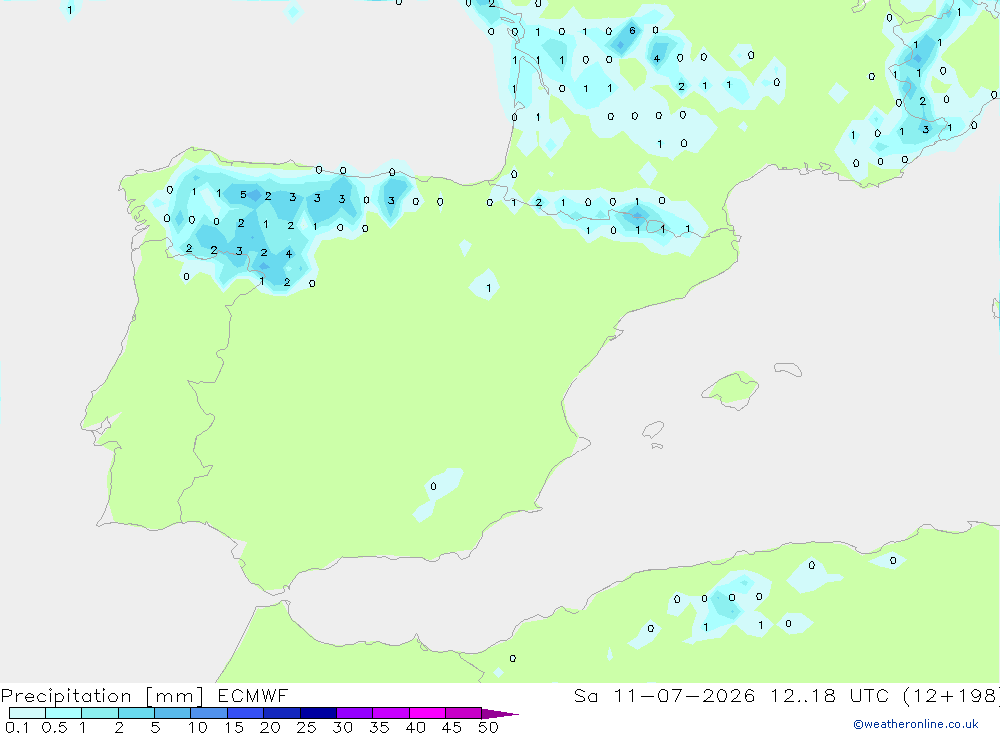Click the legend label '40'
Screen dimensions: 1000x733
(x=416, y=727)
